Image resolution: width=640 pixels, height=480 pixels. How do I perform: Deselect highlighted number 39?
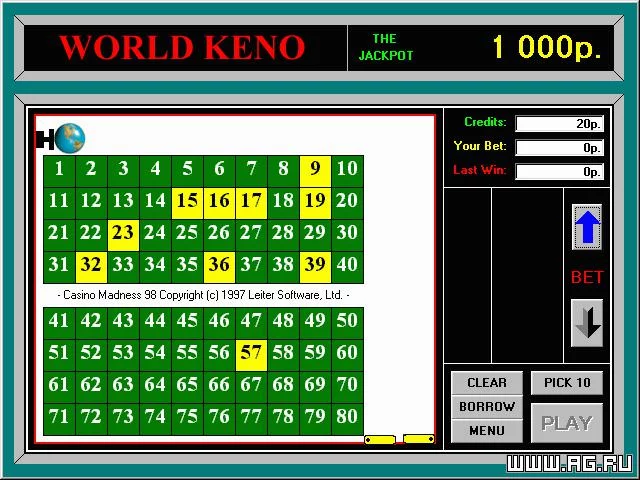pos(315,267)
